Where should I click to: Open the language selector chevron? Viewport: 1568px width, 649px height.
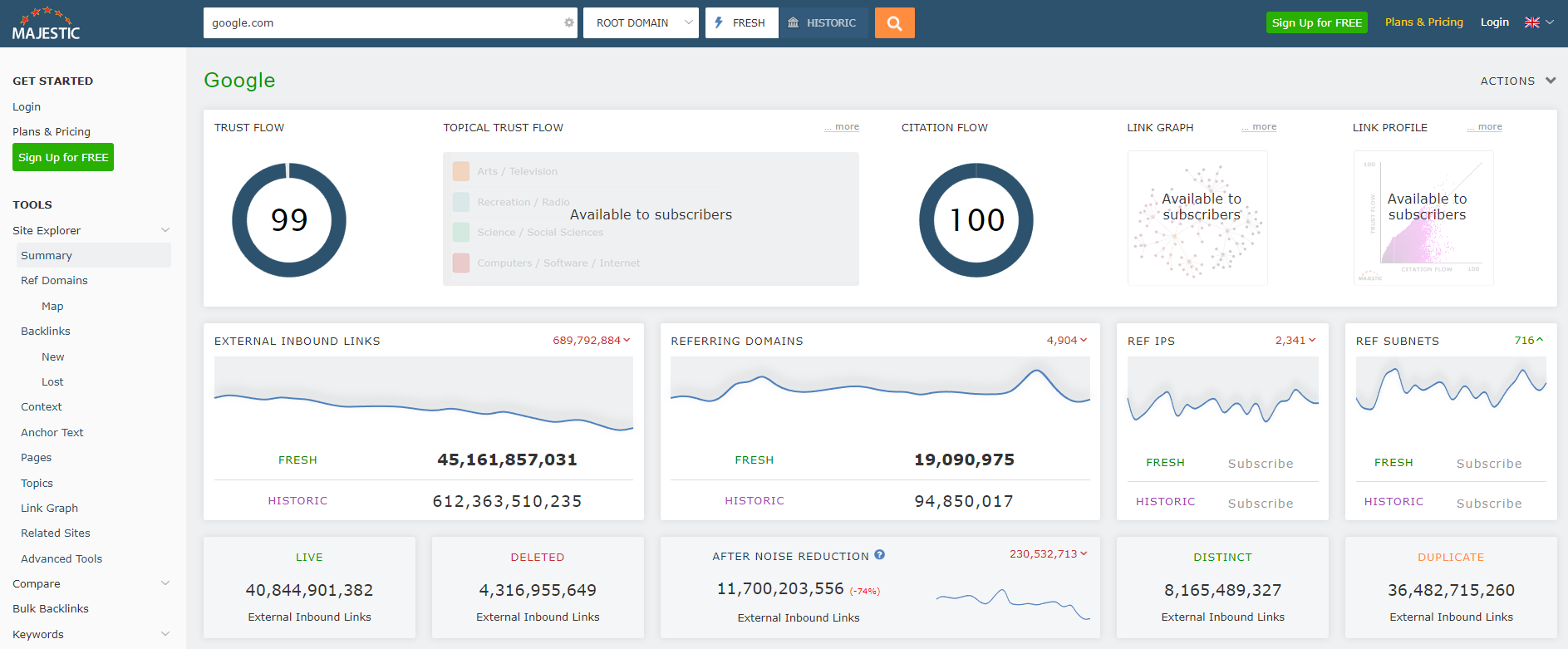tap(1550, 22)
